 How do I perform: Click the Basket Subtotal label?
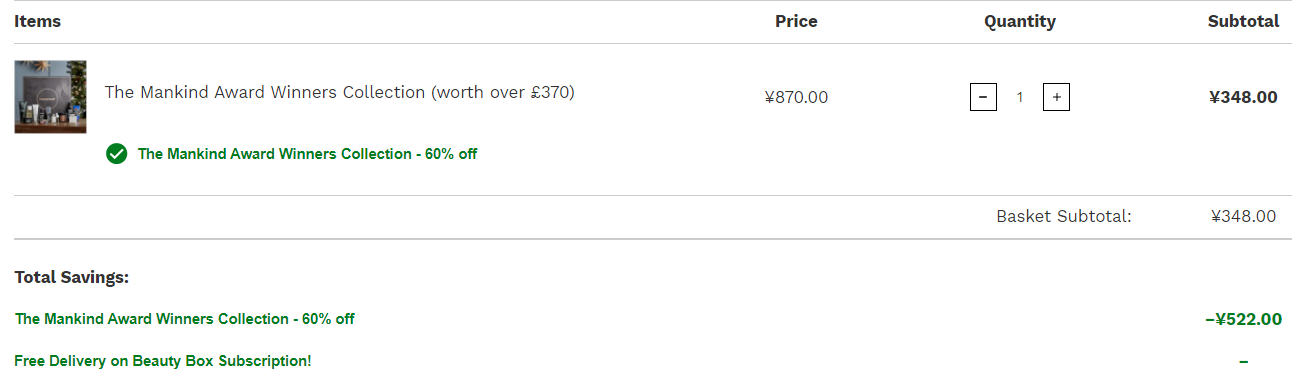point(1064,216)
